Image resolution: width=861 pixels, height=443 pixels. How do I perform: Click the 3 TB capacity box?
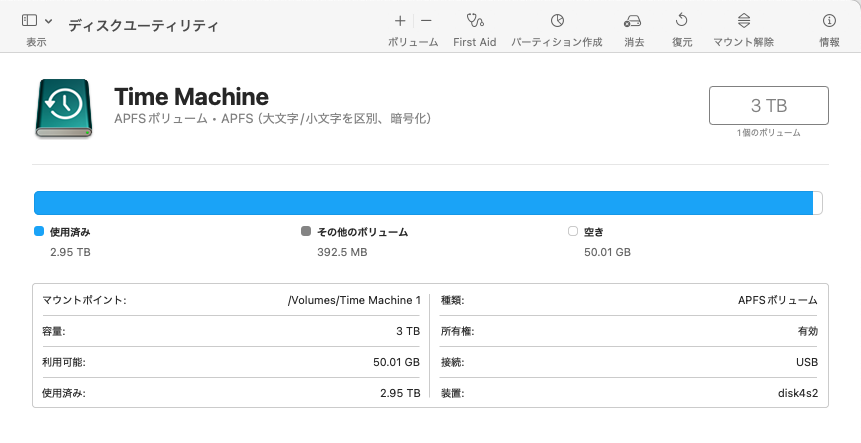pos(768,105)
